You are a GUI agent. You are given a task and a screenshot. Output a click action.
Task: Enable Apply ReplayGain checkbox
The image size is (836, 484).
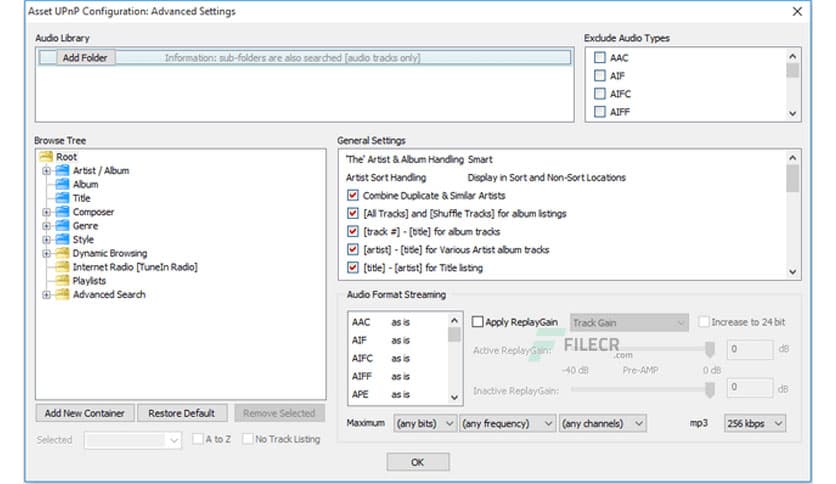point(478,322)
